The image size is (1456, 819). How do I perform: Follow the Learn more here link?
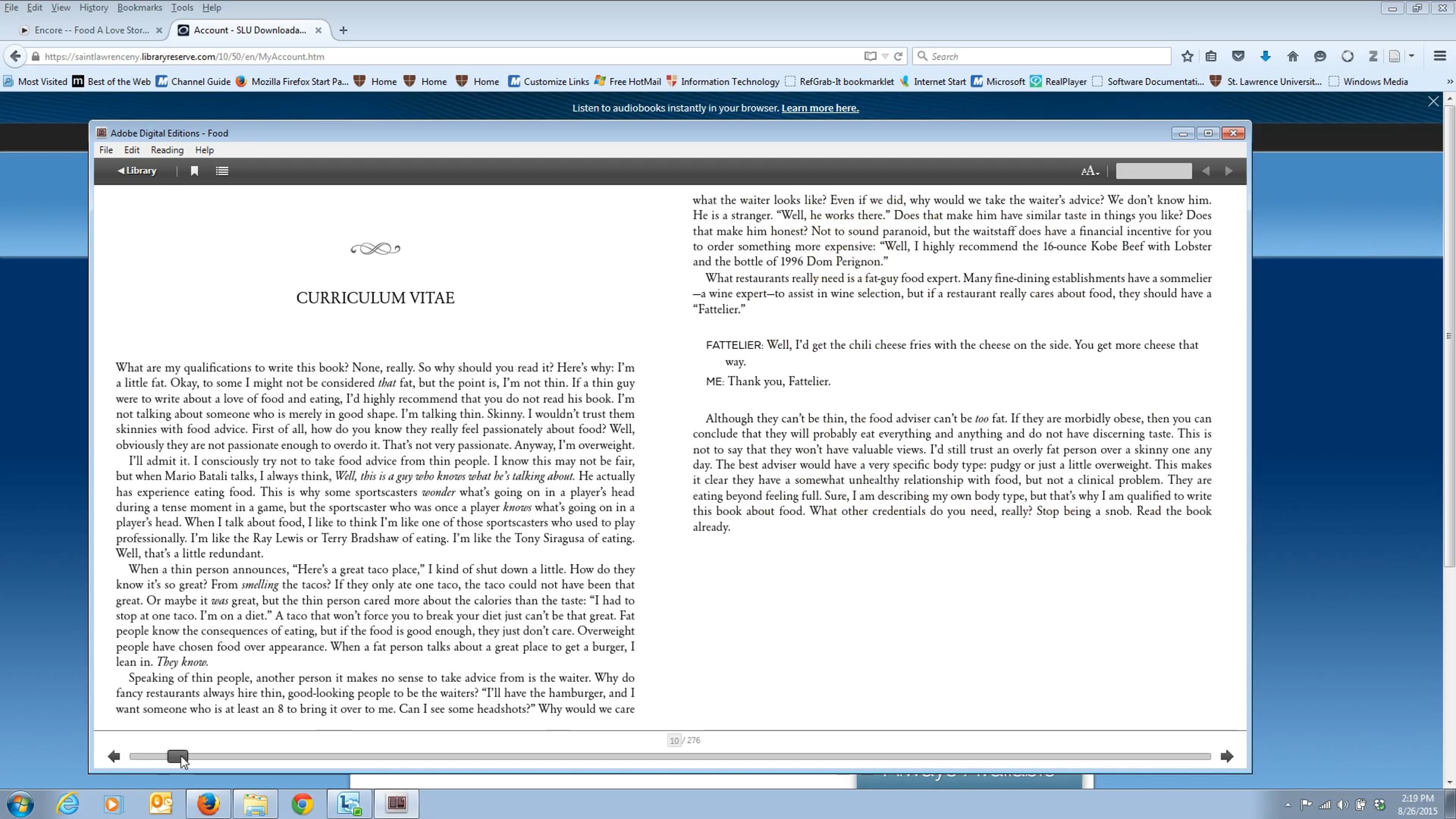820,108
